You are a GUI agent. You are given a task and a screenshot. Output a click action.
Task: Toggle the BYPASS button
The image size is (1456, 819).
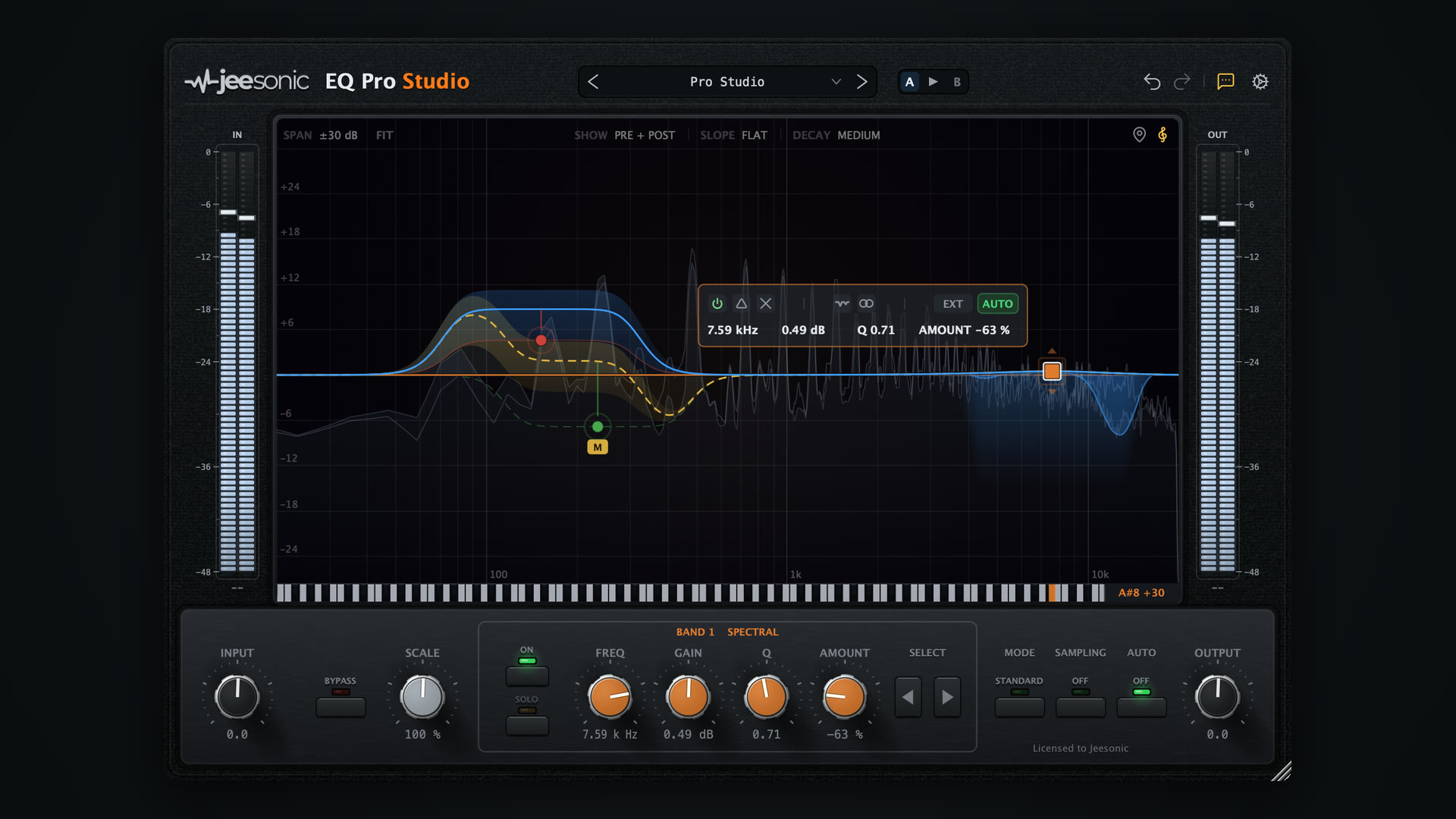coord(340,708)
